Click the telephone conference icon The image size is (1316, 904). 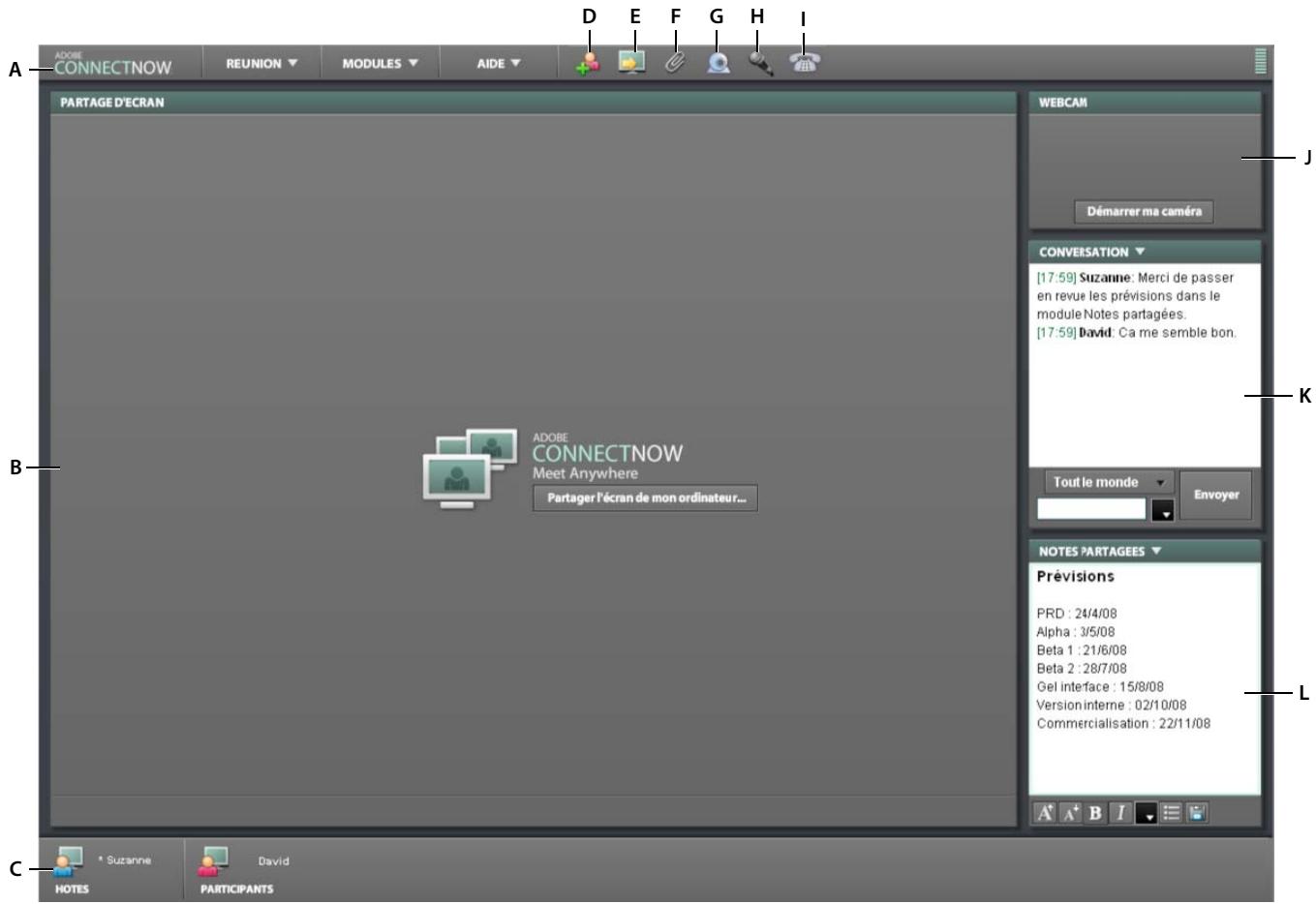(x=804, y=62)
